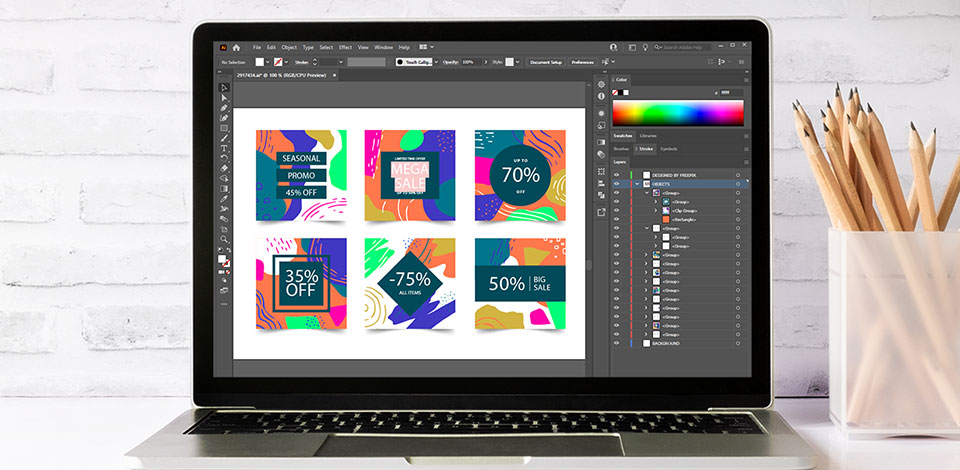Select the Selection tool arrow

click(x=224, y=86)
